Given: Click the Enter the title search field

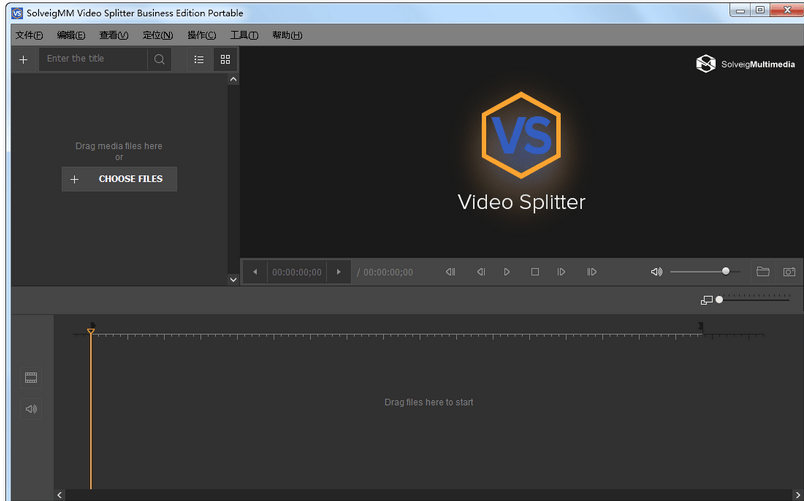Looking at the screenshot, I should [x=94, y=59].
